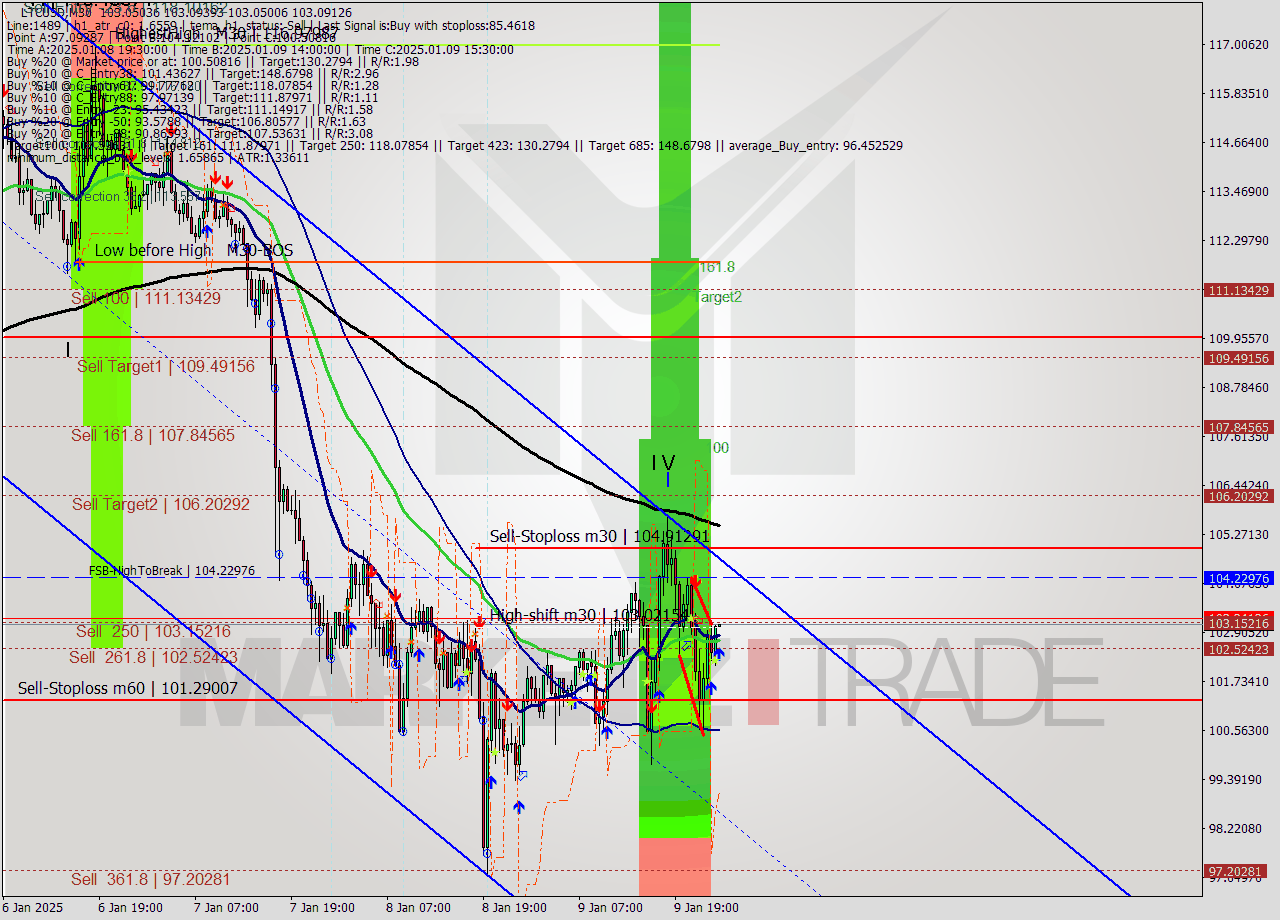1280x920 pixels.
Task: Click the 103.15216 price tag on axis
Action: (x=1239, y=623)
